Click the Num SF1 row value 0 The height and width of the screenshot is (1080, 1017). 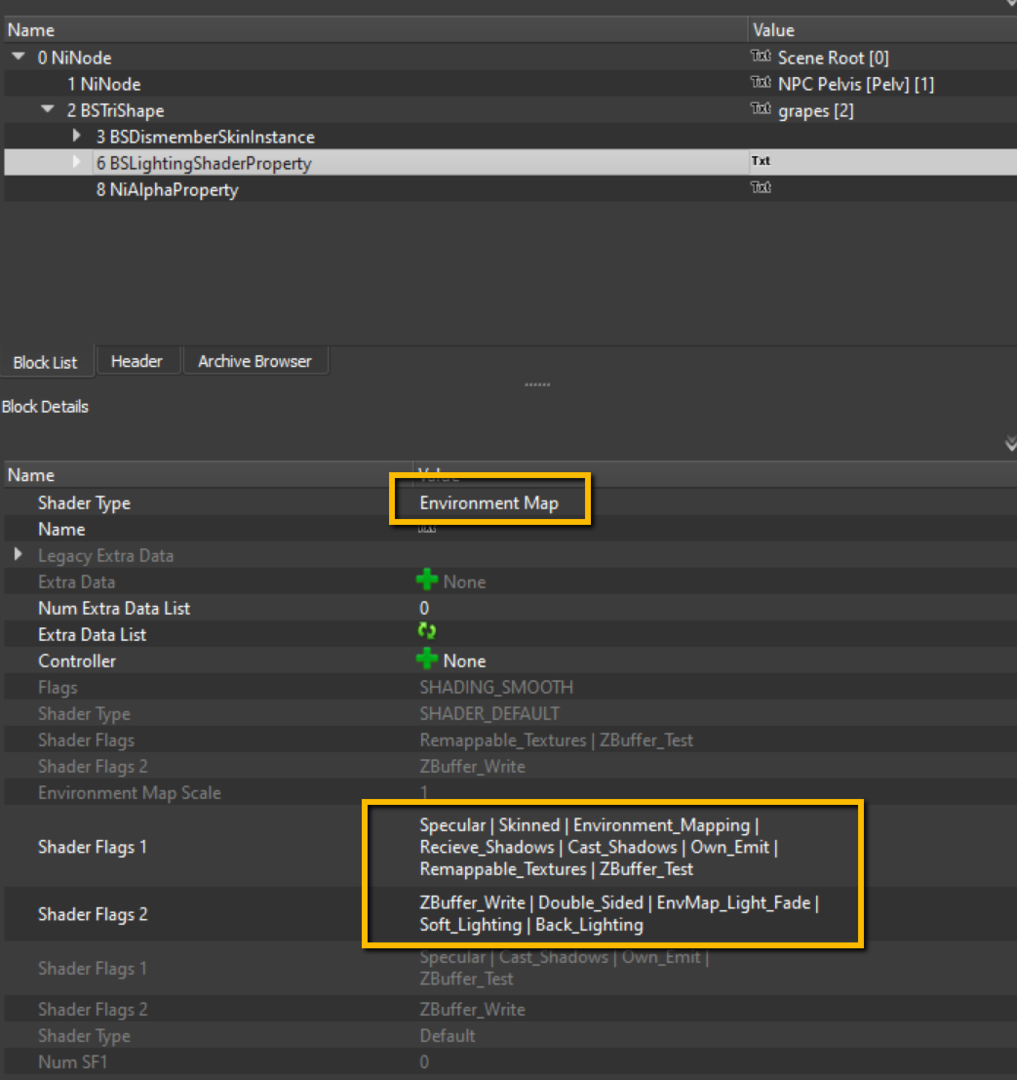click(x=424, y=1062)
